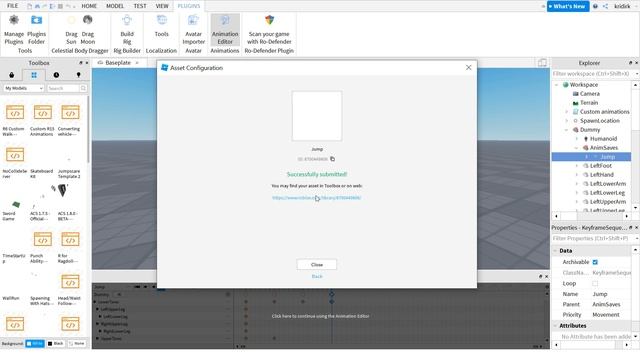Select the R for Ragdoll model
This screenshot has height=360, width=640.
(70, 247)
